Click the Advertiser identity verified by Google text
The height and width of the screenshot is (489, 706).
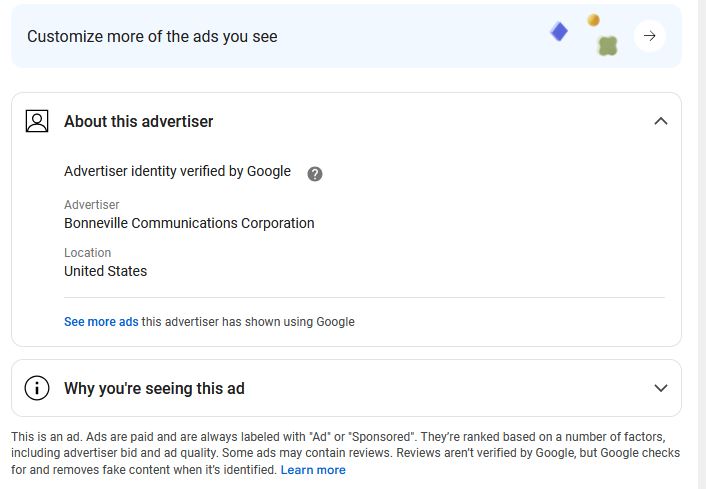tap(177, 171)
